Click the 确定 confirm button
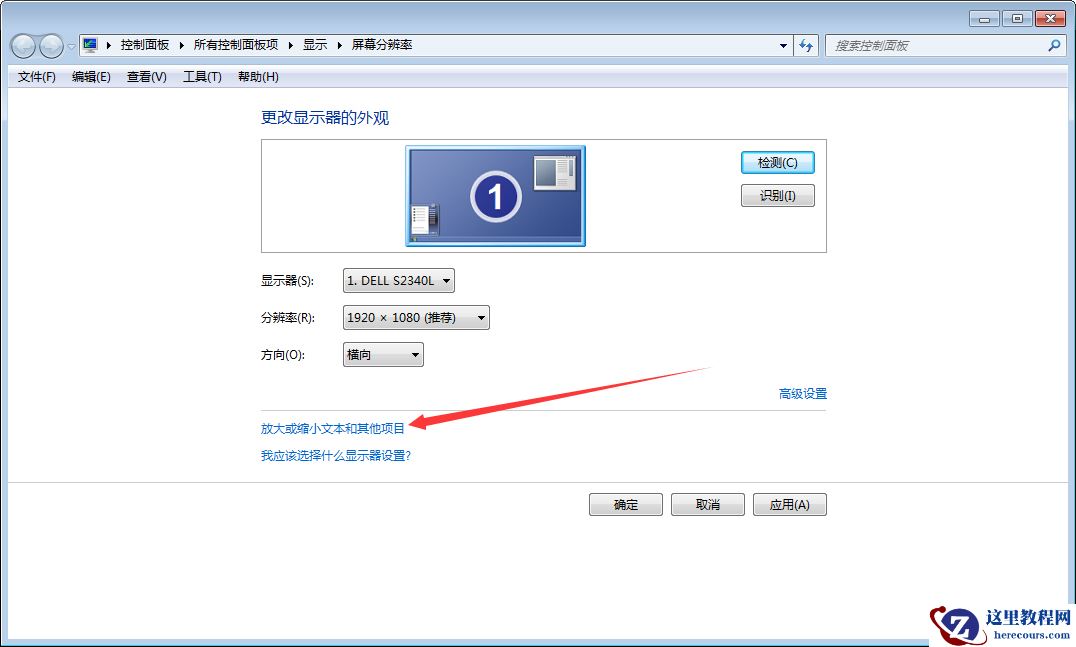 tap(625, 504)
